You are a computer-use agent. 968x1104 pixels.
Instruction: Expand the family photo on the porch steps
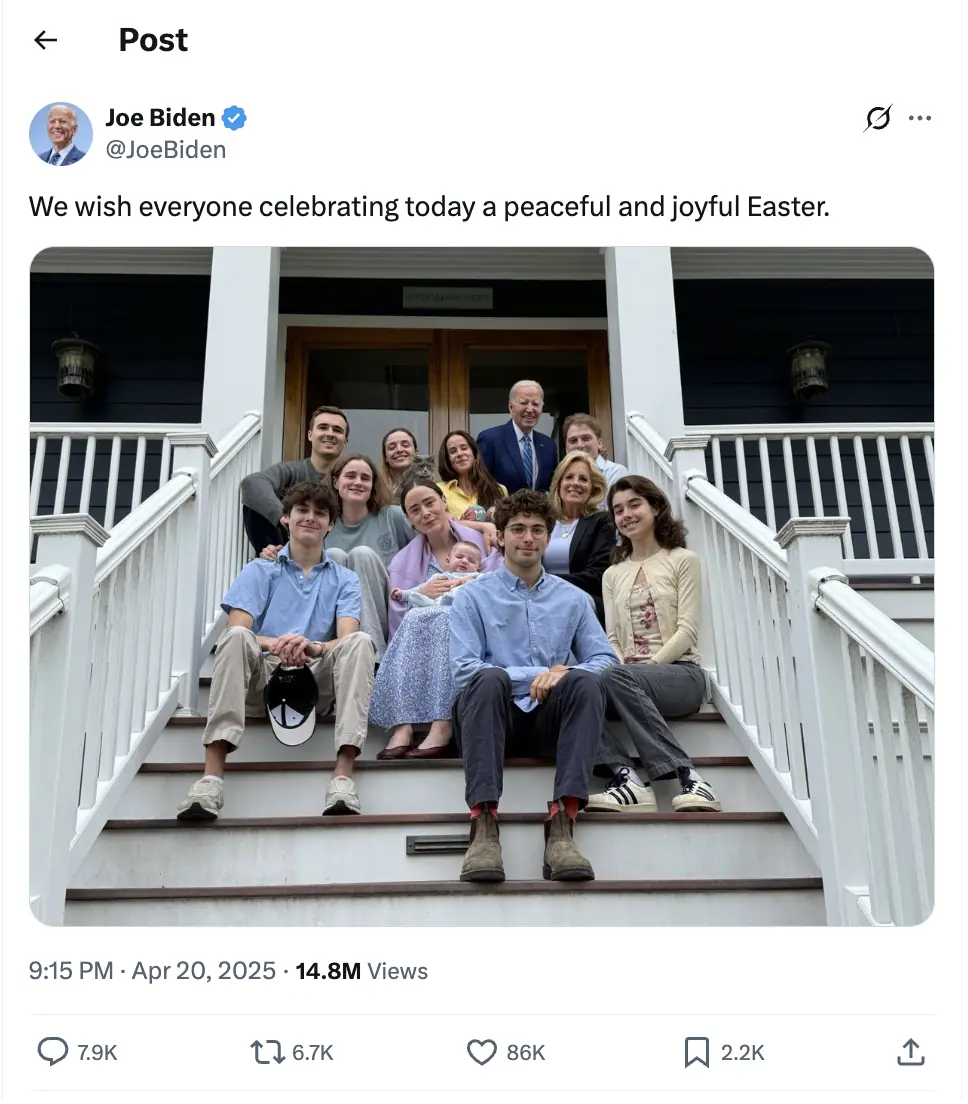click(482, 586)
